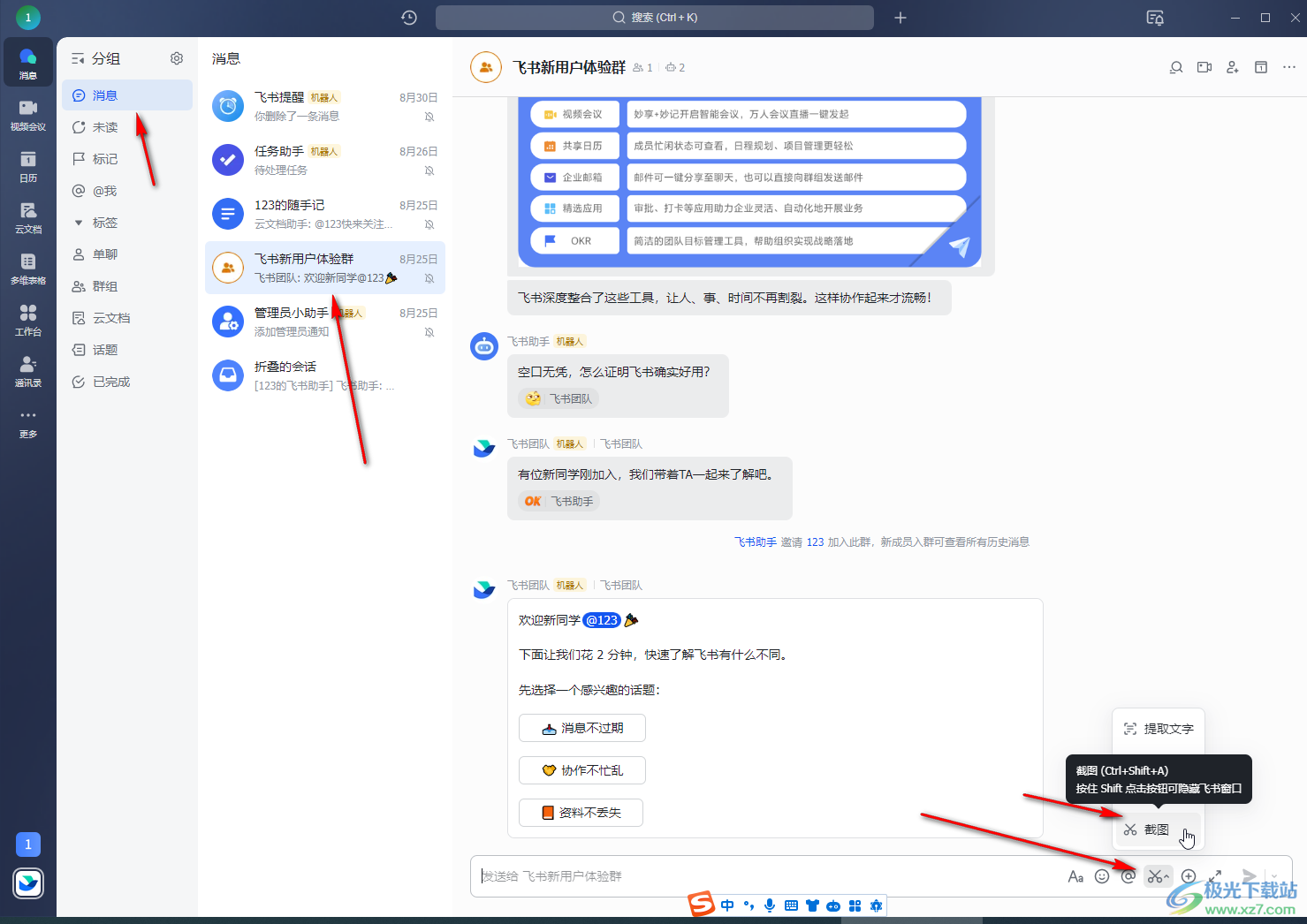Search chat history in the chat header

click(x=1176, y=67)
